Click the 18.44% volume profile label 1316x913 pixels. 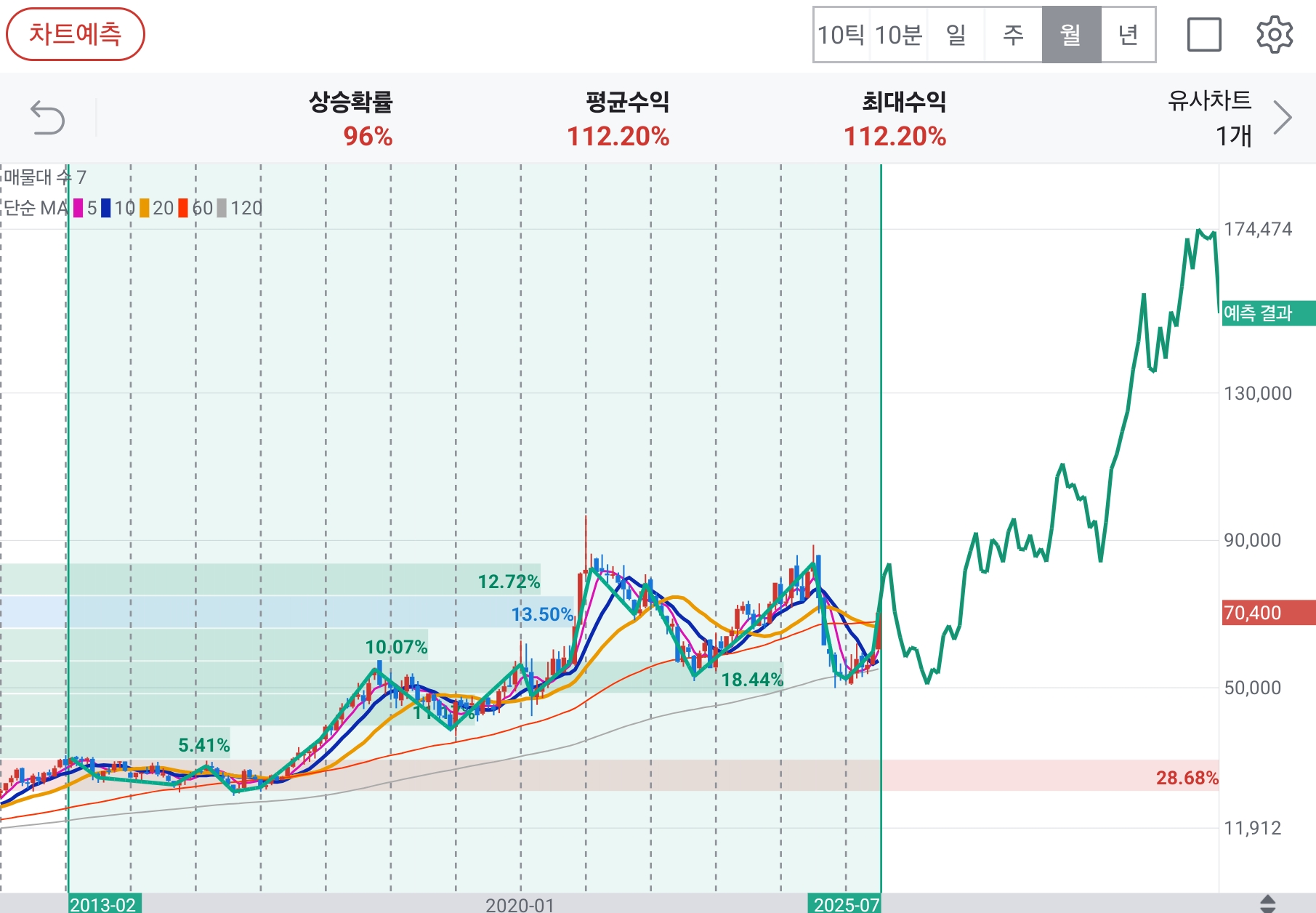752,680
